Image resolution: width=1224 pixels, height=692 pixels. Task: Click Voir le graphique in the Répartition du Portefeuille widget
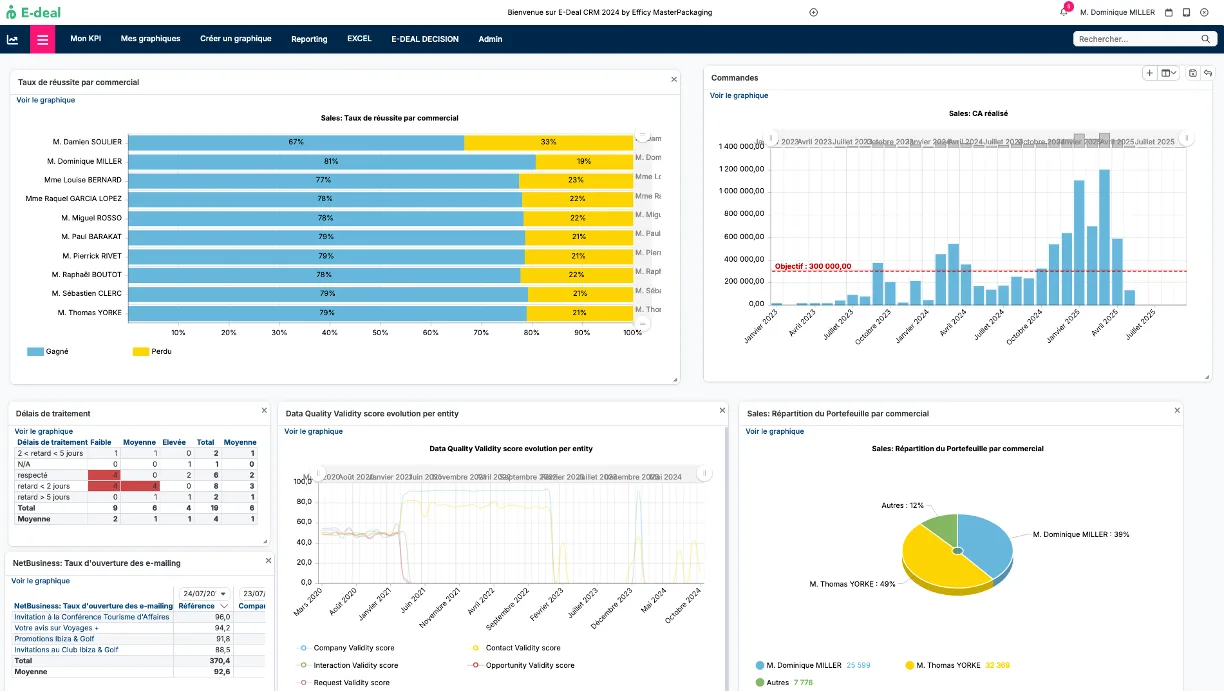coord(775,432)
